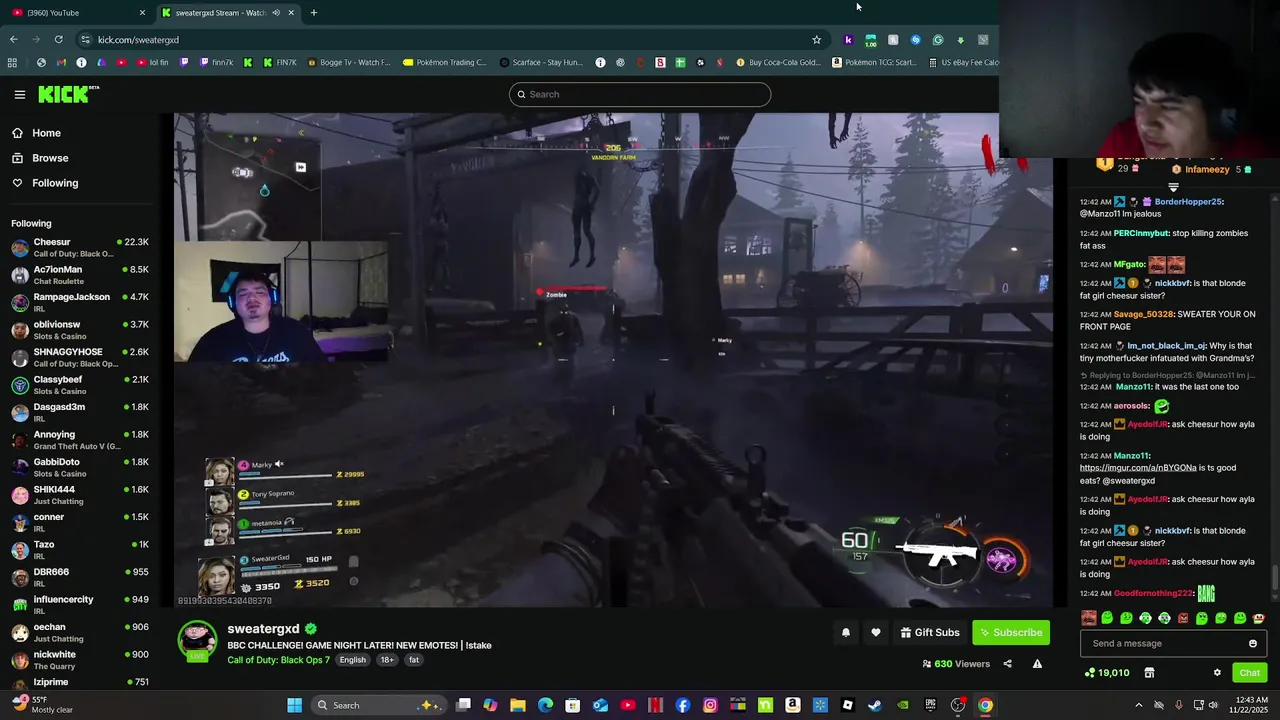The height and width of the screenshot is (720, 1280).
Task: Open oblivionsw channel in sidebar
Action: (80, 330)
